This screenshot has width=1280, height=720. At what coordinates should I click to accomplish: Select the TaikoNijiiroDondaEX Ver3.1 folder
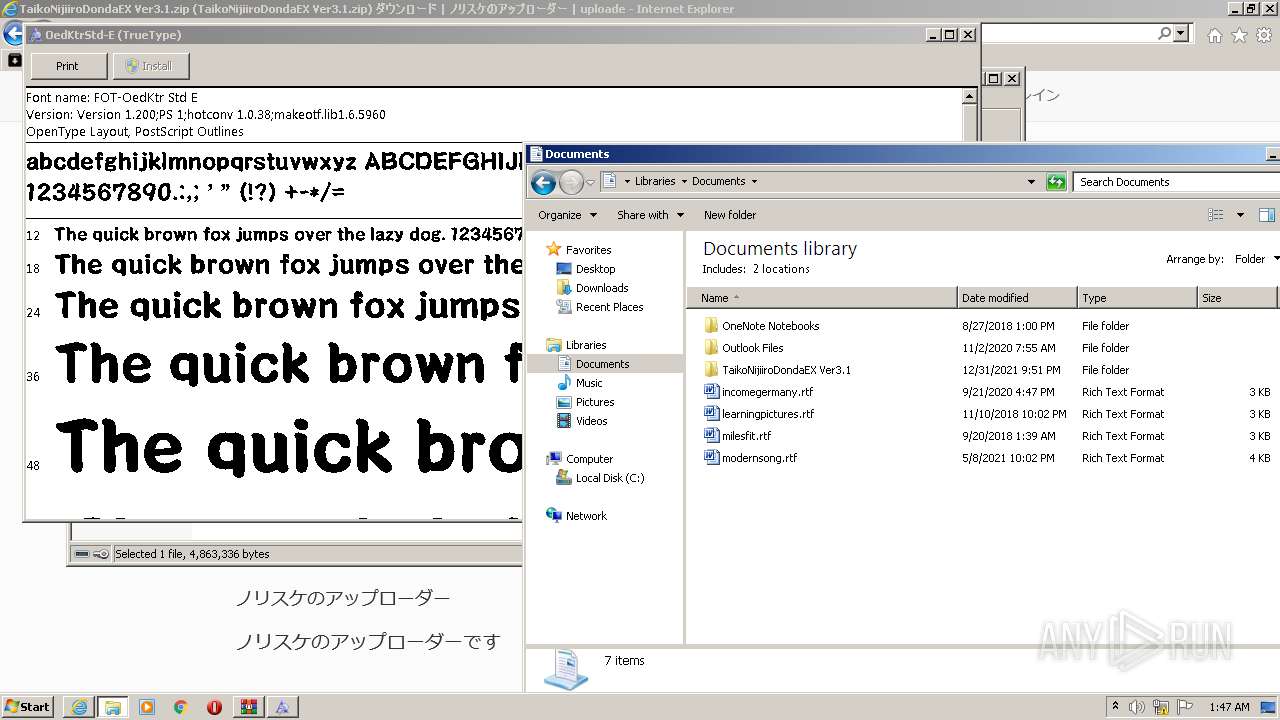[786, 370]
